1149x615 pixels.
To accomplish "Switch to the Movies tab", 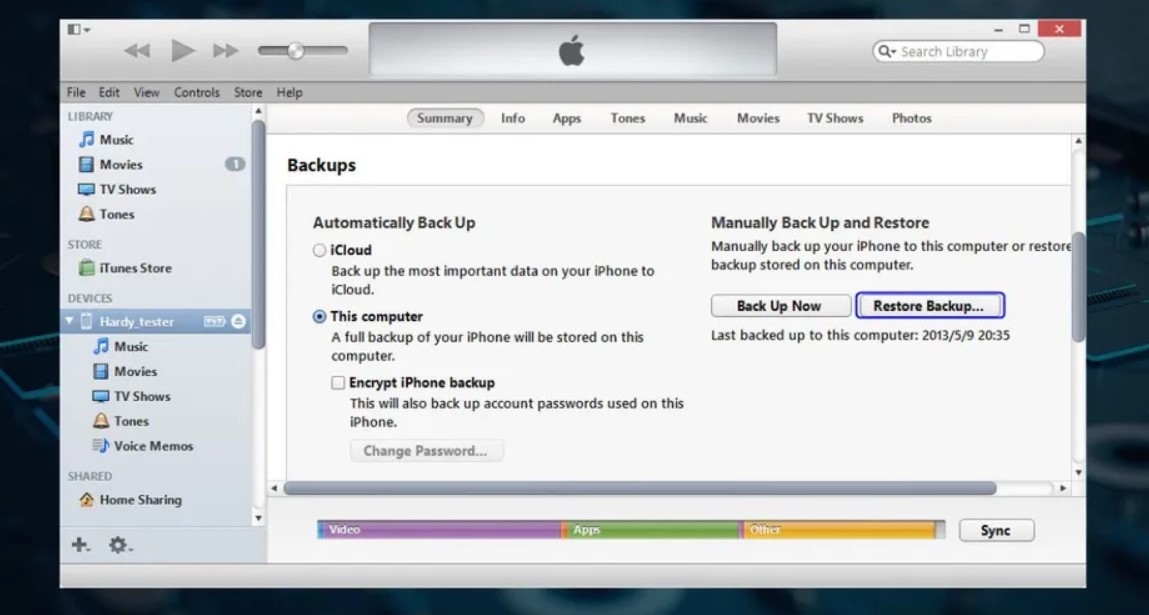I will click(758, 118).
